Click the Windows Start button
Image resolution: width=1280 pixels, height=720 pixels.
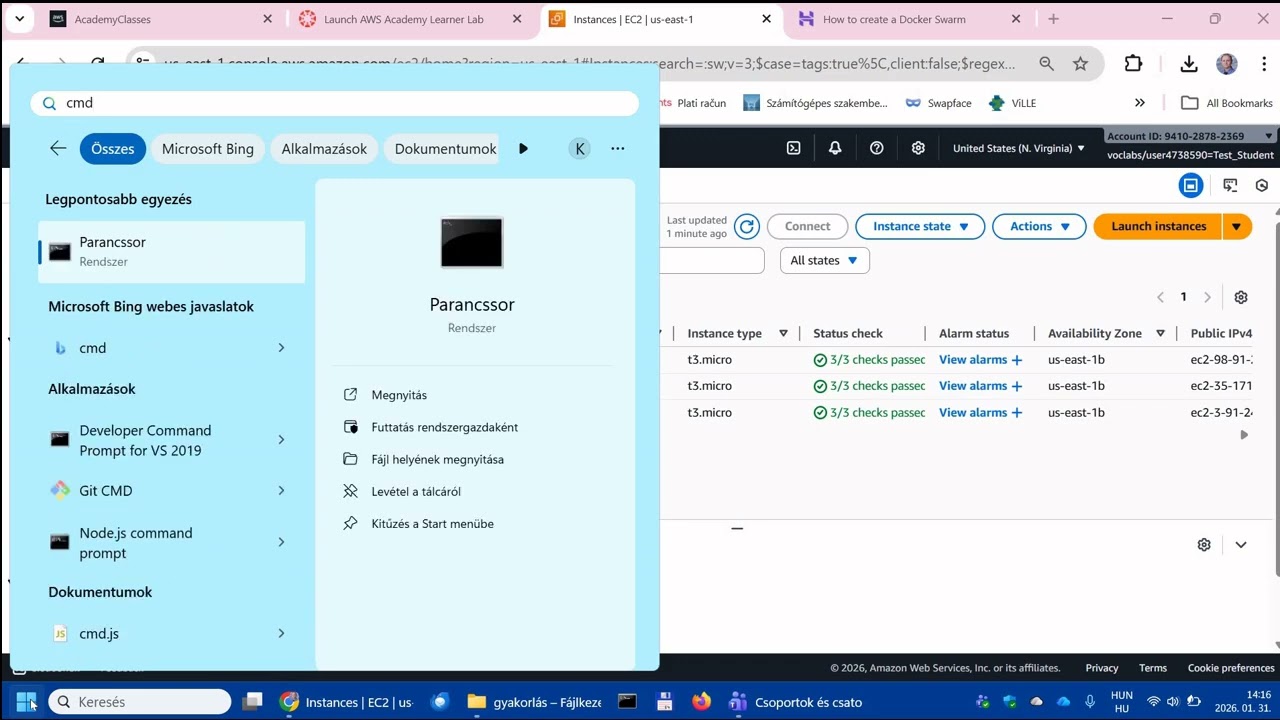[26, 702]
